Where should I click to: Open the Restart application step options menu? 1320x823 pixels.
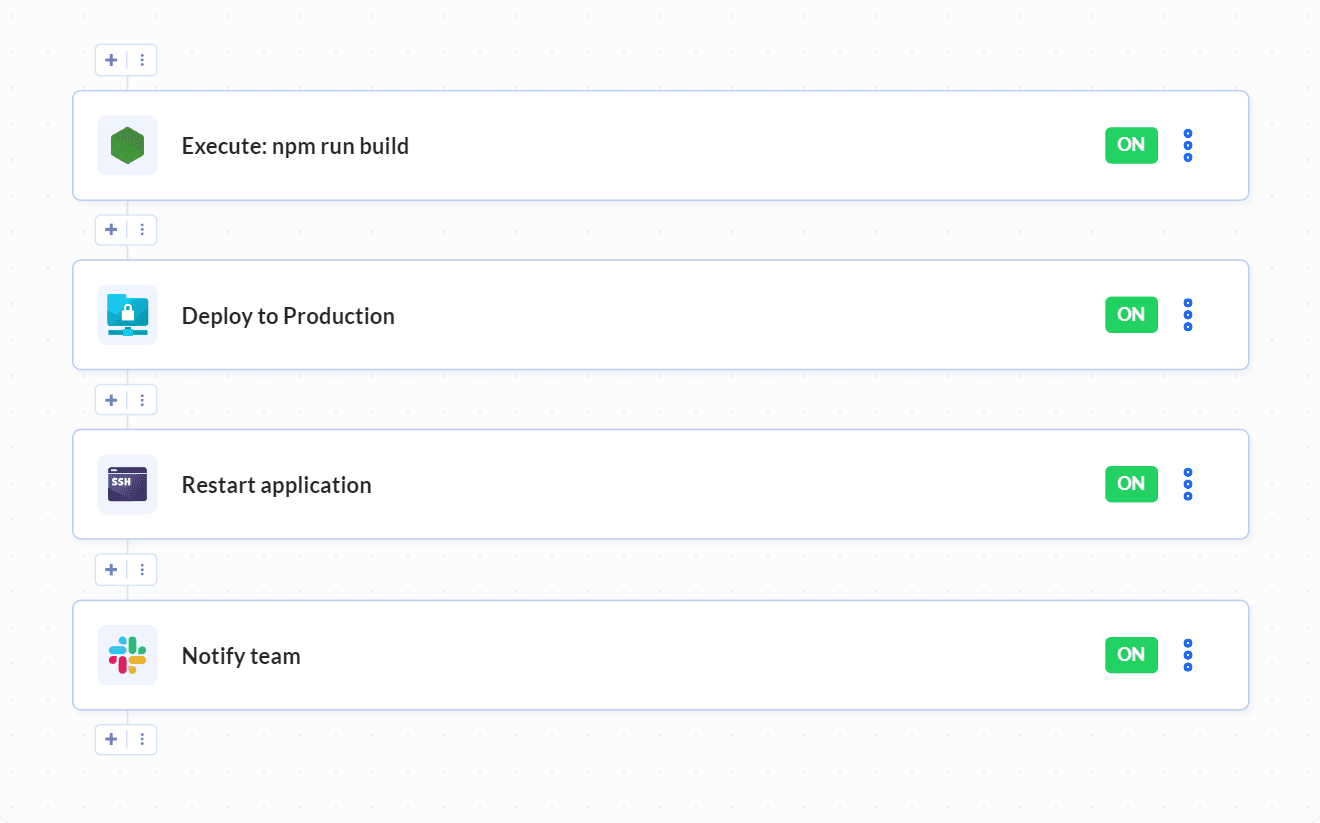pos(1187,484)
